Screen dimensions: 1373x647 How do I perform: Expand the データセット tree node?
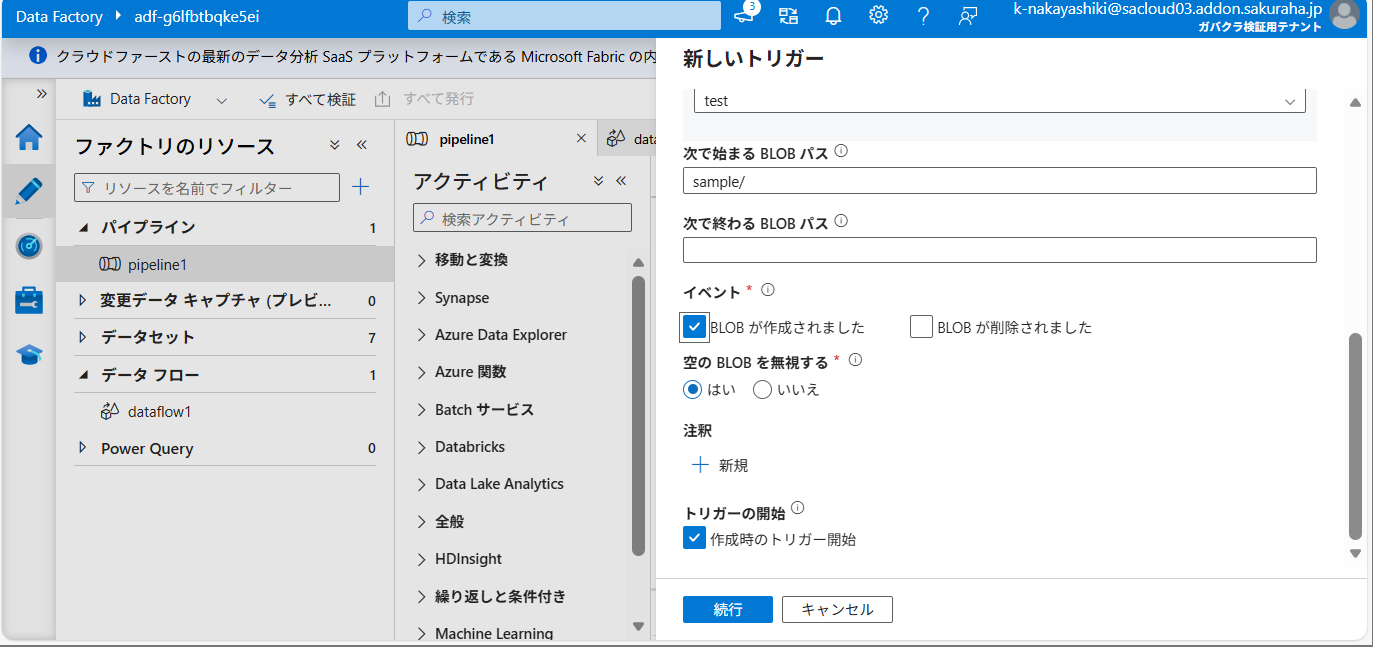pos(83,337)
